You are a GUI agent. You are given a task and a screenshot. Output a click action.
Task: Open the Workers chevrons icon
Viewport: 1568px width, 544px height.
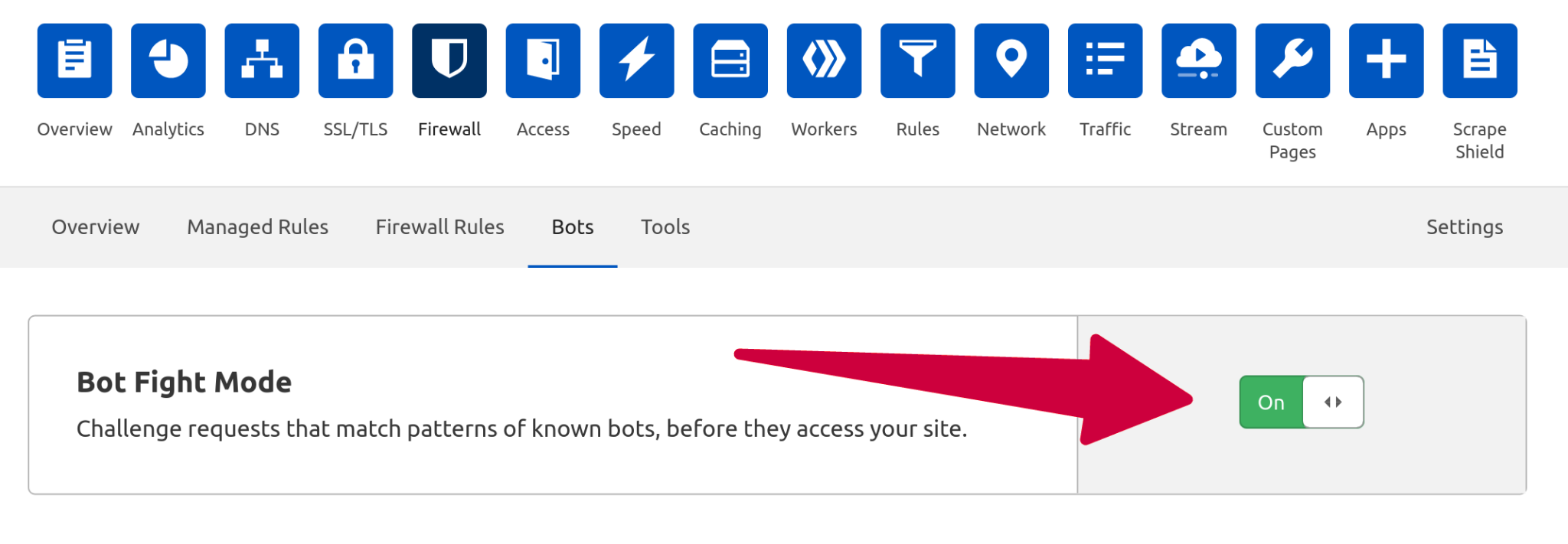(x=824, y=60)
